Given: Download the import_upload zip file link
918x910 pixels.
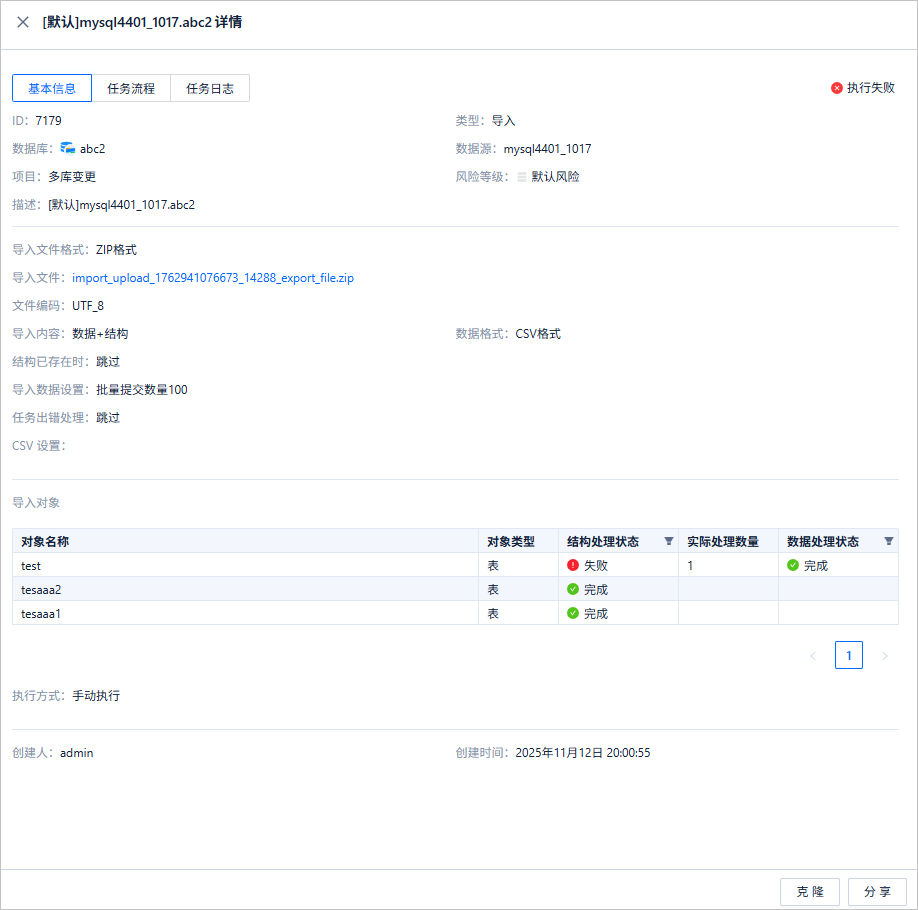Looking at the screenshot, I should pos(213,278).
